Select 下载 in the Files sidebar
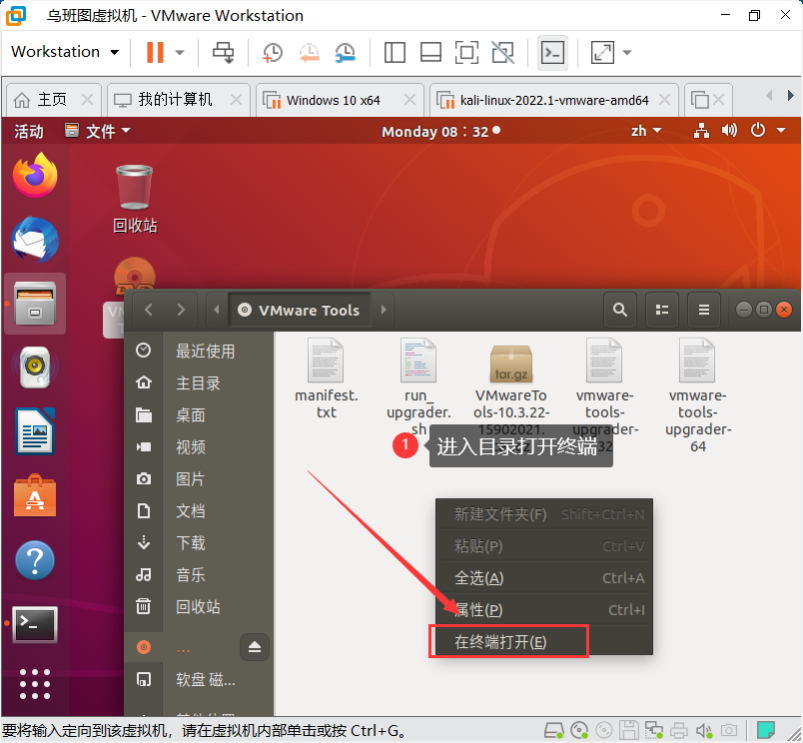Image resolution: width=803 pixels, height=743 pixels. [200, 543]
